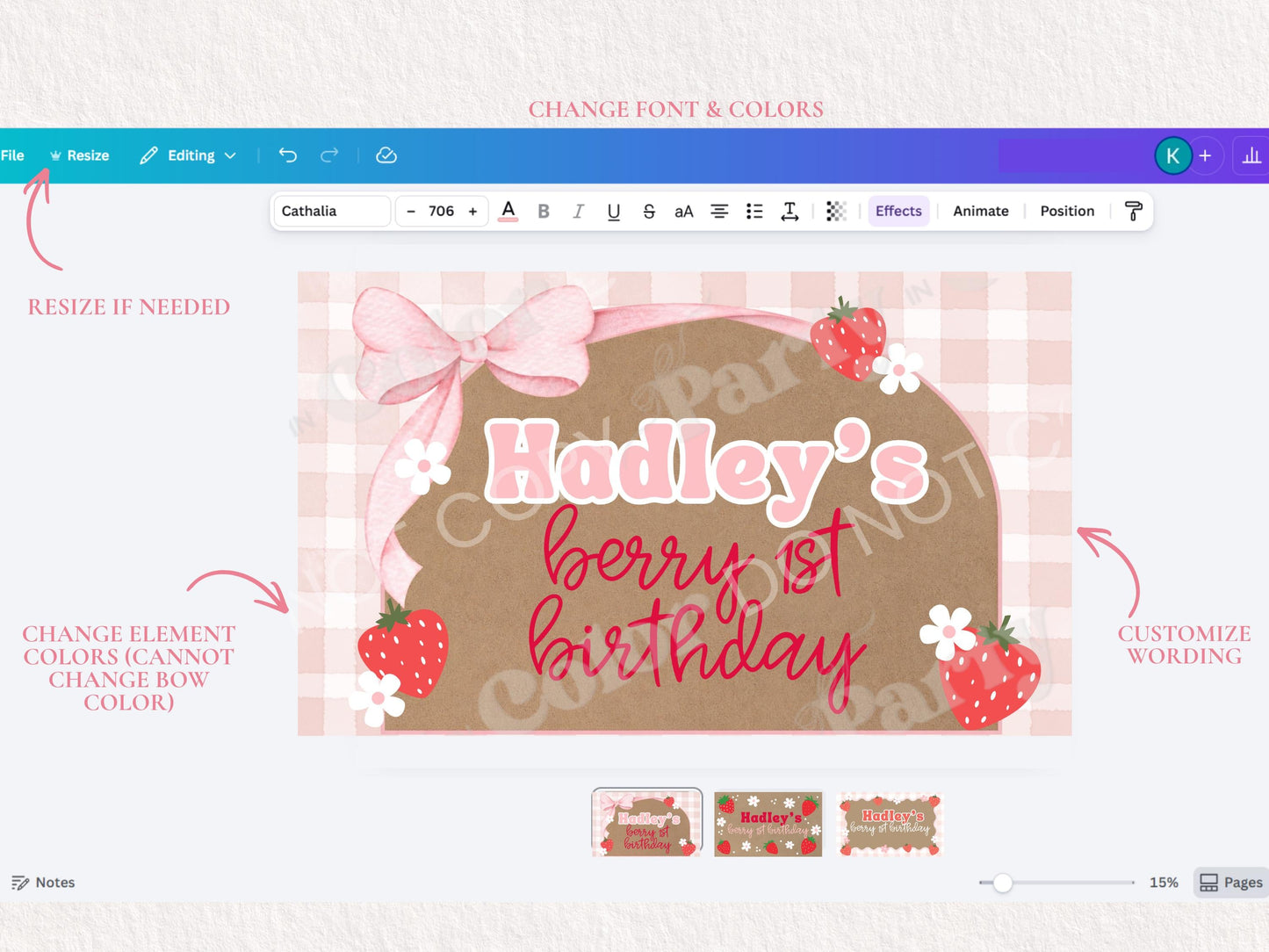Open the K user avatar
Viewport: 1269px width, 952px height.
[x=1172, y=155]
